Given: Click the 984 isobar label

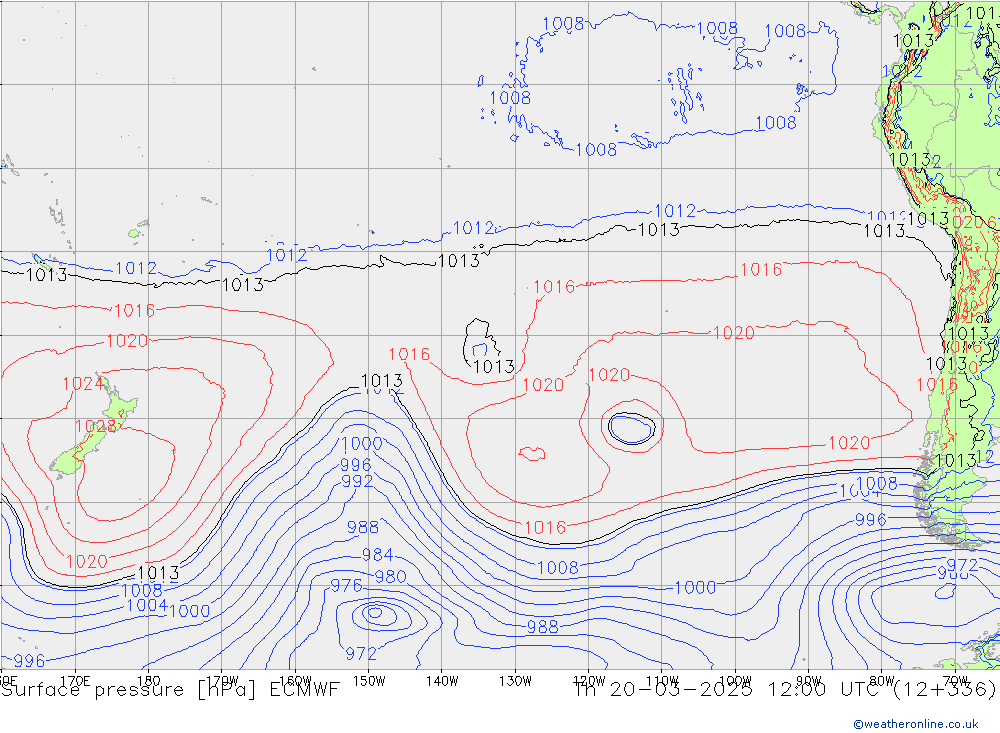Looking at the screenshot, I should 378,554.
